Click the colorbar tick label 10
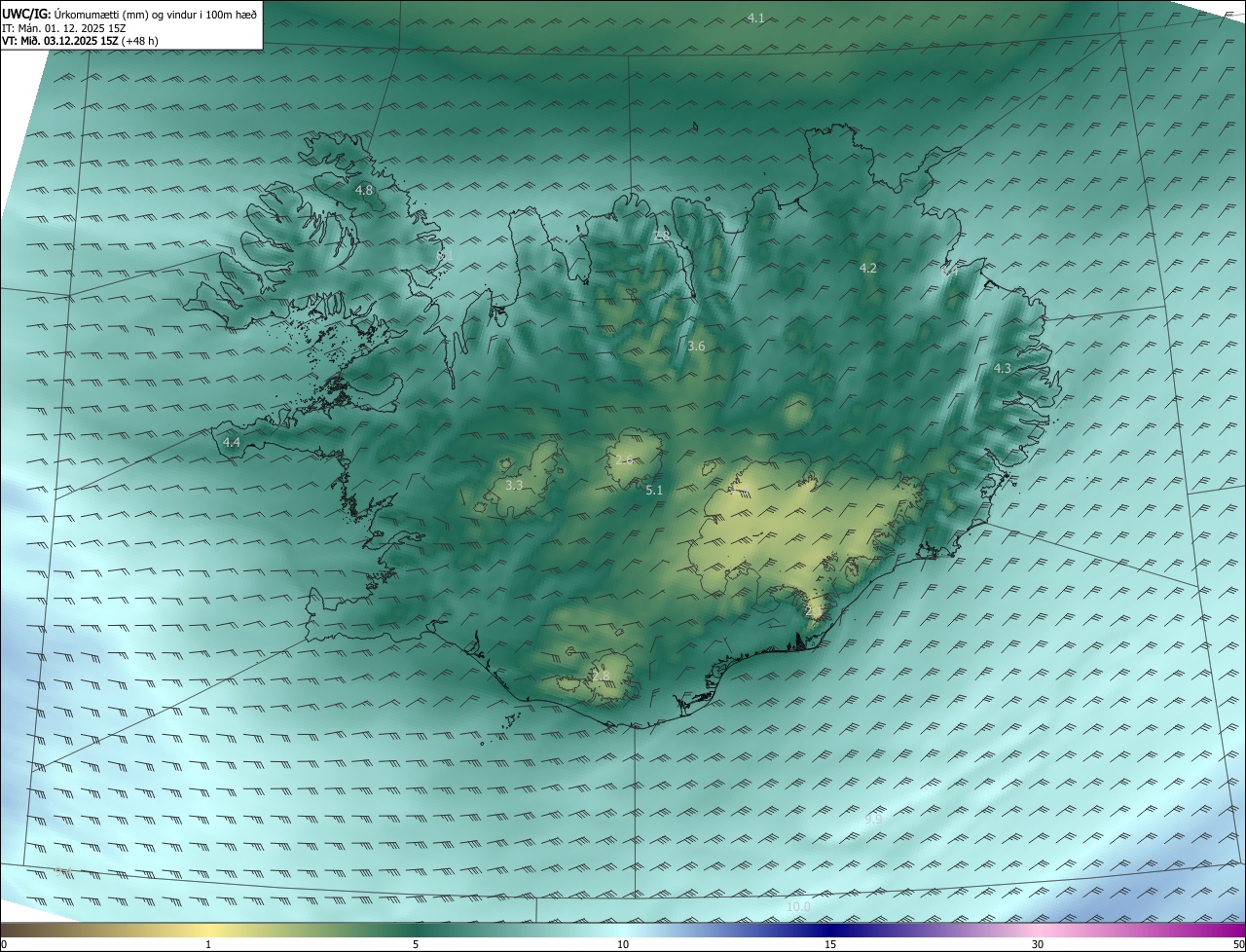This screenshot has width=1246, height=952. point(623,945)
